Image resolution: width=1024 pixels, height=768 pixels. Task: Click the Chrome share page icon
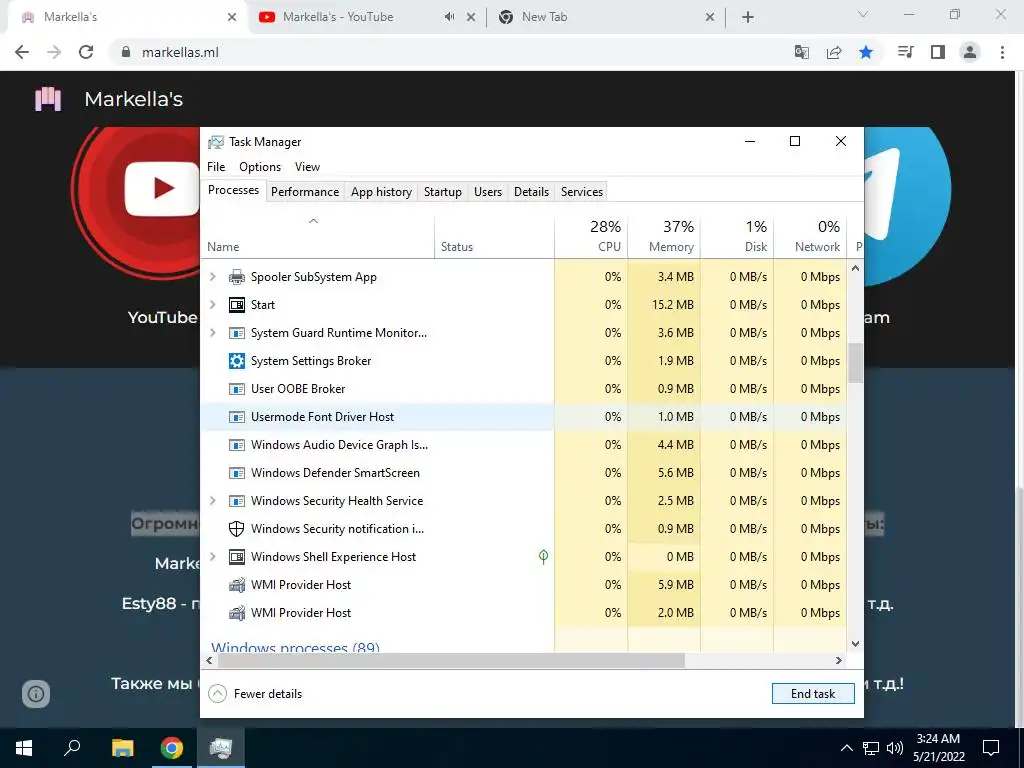[834, 52]
